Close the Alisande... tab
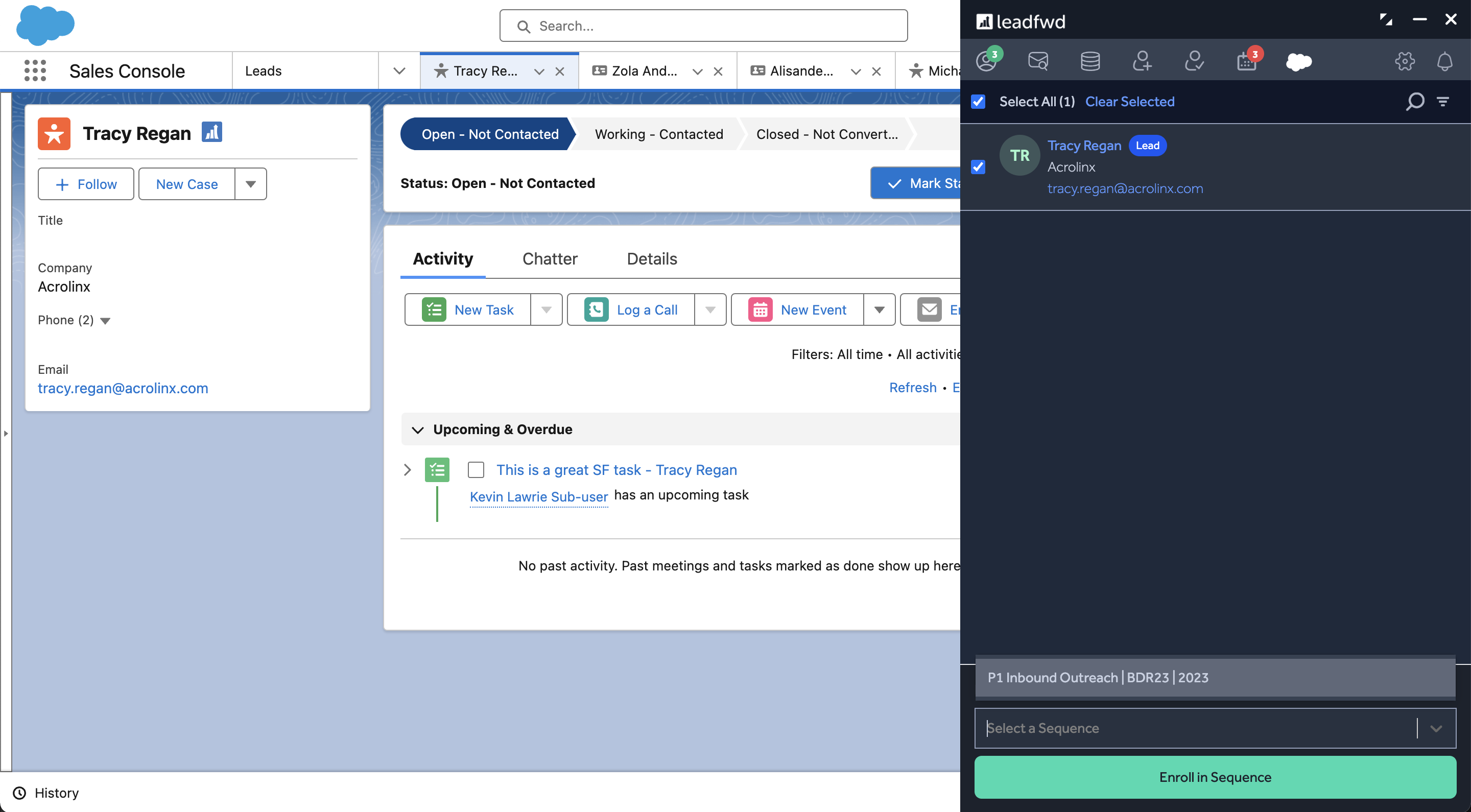This screenshot has width=1471, height=812. point(876,71)
